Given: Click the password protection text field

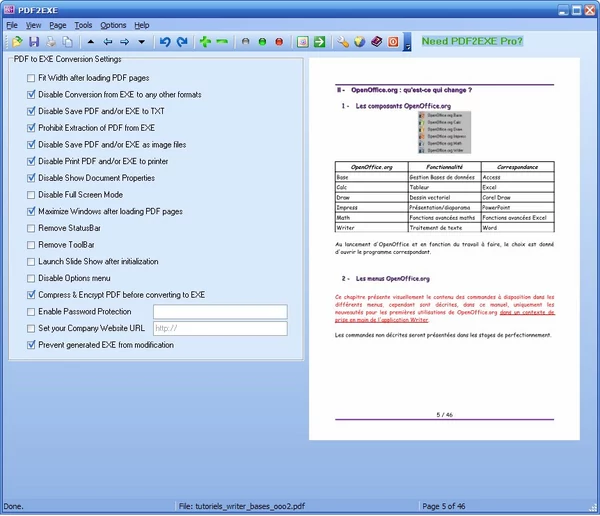Looking at the screenshot, I should [220, 312].
